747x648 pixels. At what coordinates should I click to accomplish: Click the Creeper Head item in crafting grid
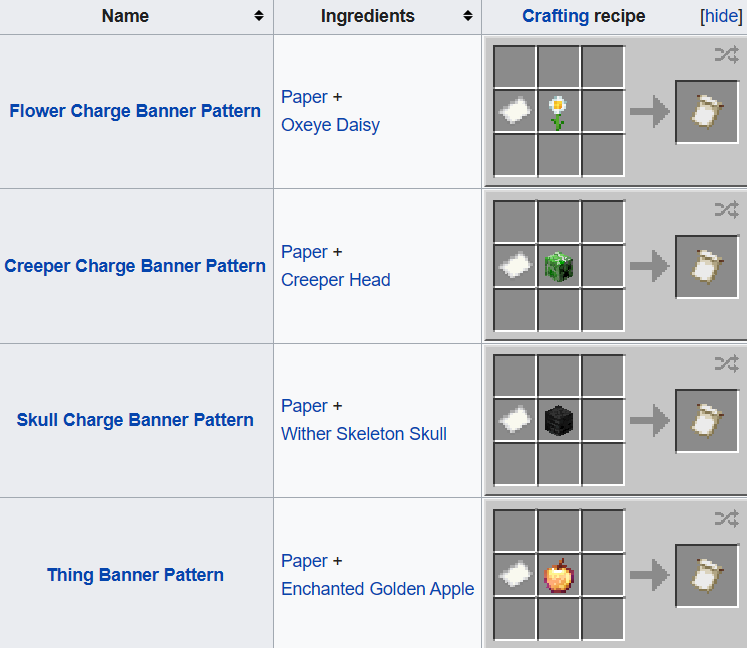tap(559, 266)
